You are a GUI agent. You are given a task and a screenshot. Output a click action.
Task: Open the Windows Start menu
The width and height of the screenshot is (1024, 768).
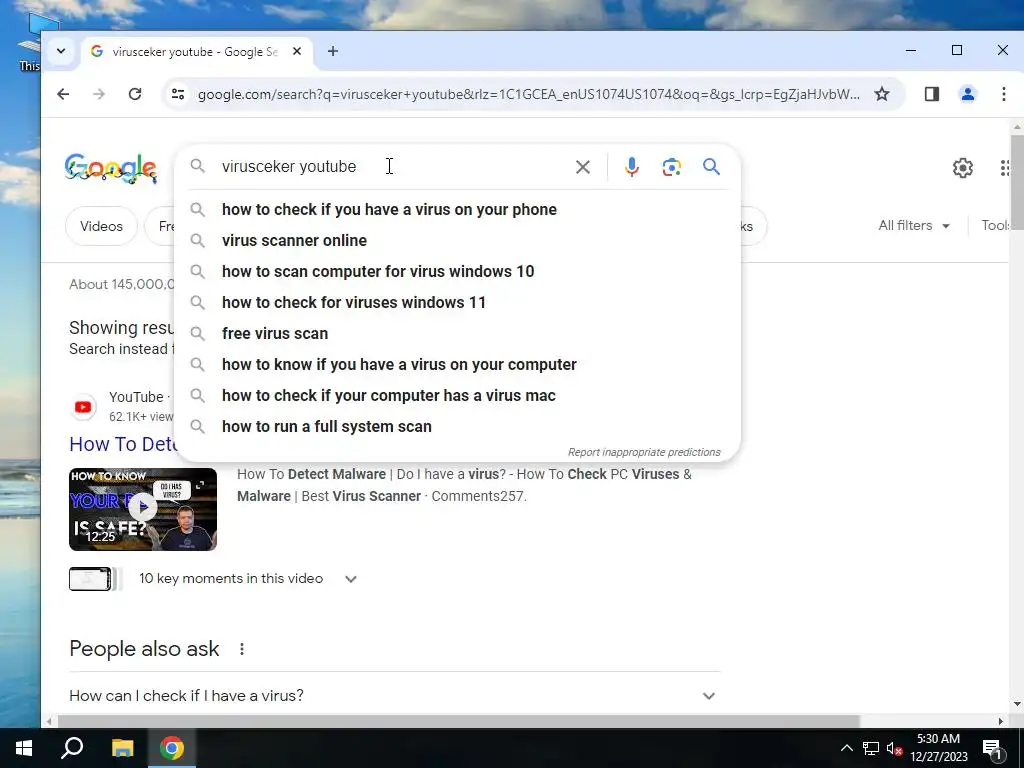[x=24, y=748]
